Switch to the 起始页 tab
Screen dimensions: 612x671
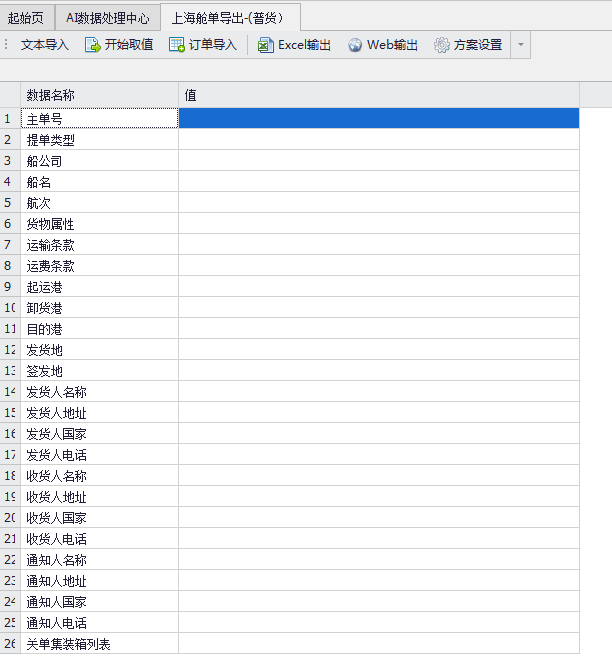pyautogui.click(x=26, y=18)
